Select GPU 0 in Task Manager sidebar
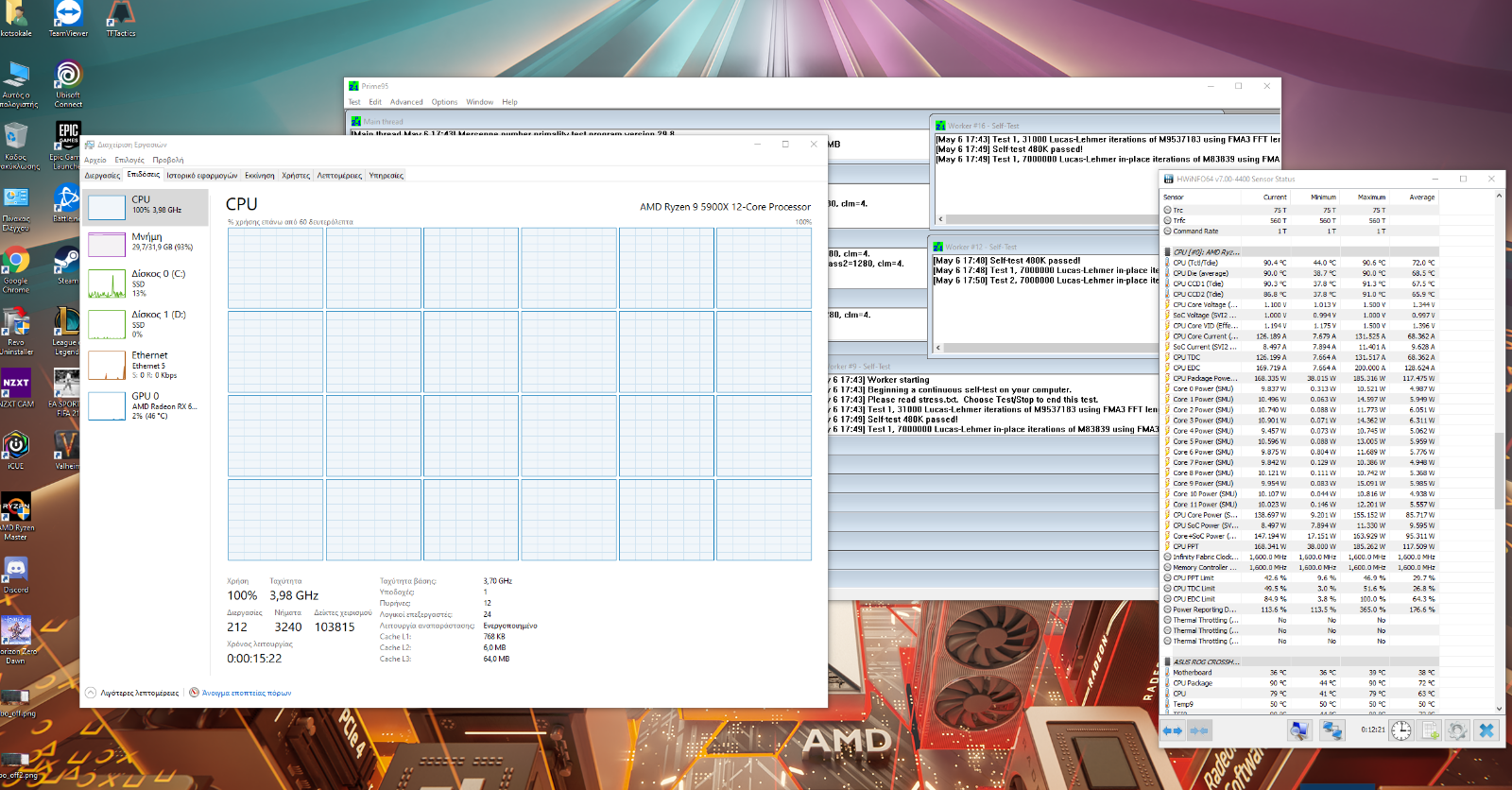This screenshot has height=790, width=1512. 146,405
